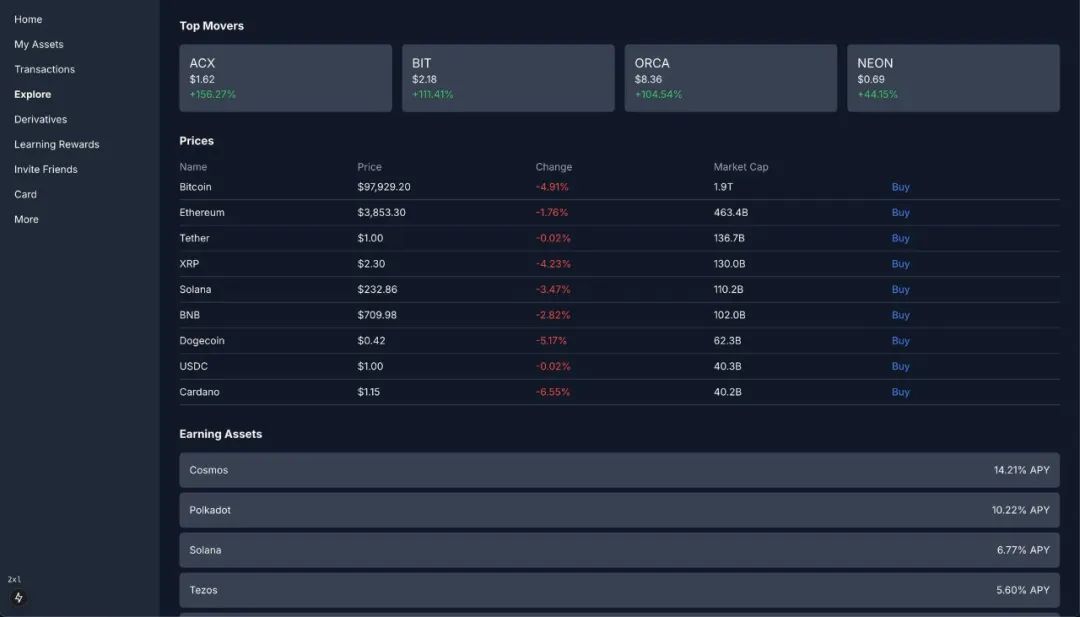Screen dimensions: 1080x617
Task: Buy Ethereum from the price table
Action: coord(900,213)
